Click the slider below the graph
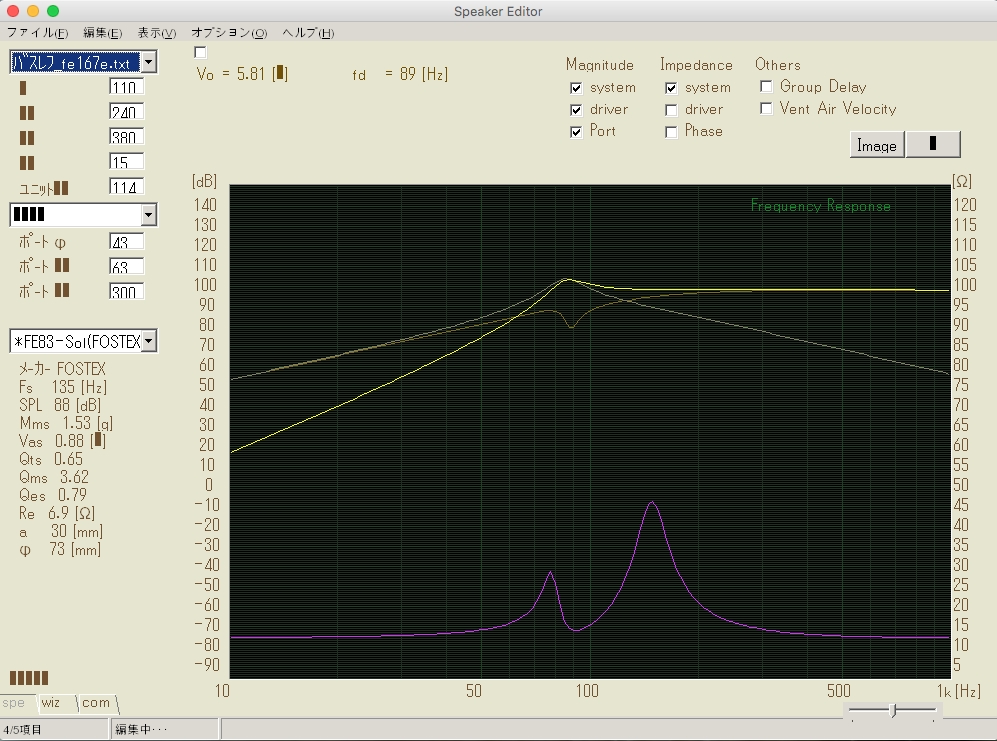Image resolution: width=997 pixels, height=741 pixels. [x=892, y=711]
